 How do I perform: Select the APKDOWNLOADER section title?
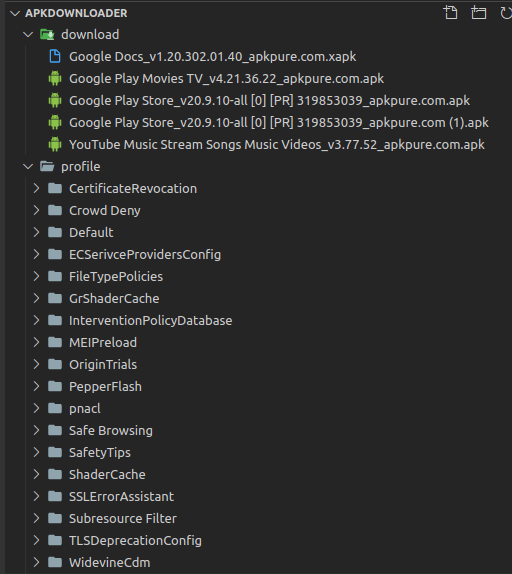click(x=76, y=13)
